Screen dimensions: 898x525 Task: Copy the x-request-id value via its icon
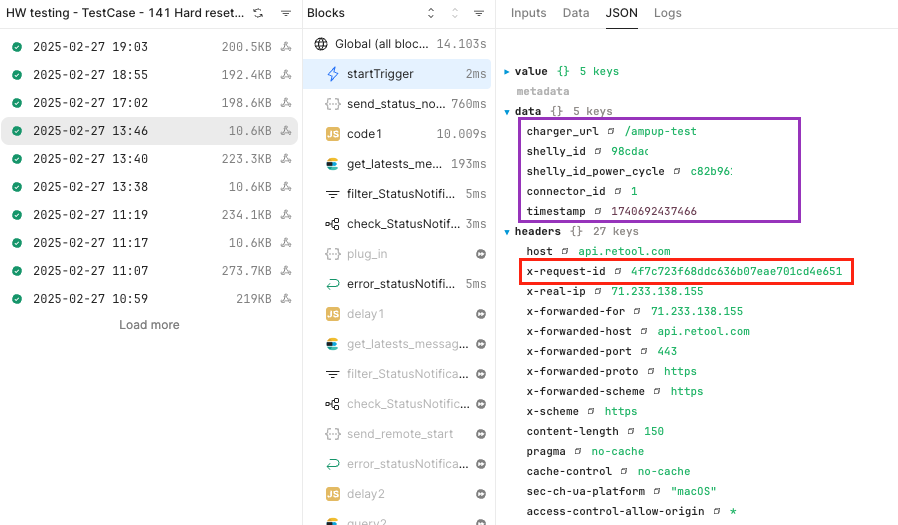(618, 271)
